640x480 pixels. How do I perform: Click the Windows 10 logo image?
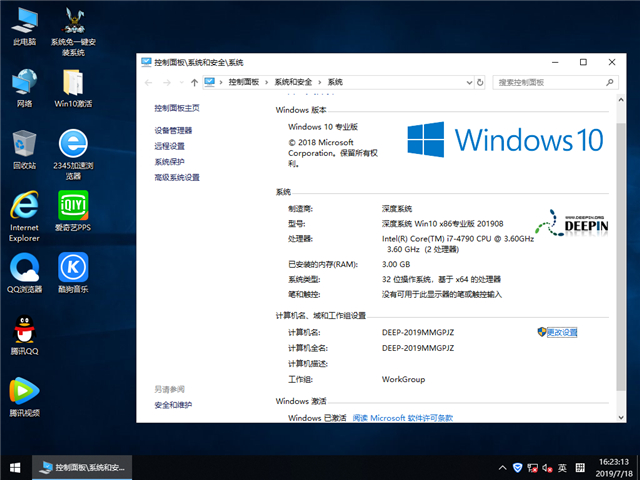pyautogui.click(x=505, y=140)
